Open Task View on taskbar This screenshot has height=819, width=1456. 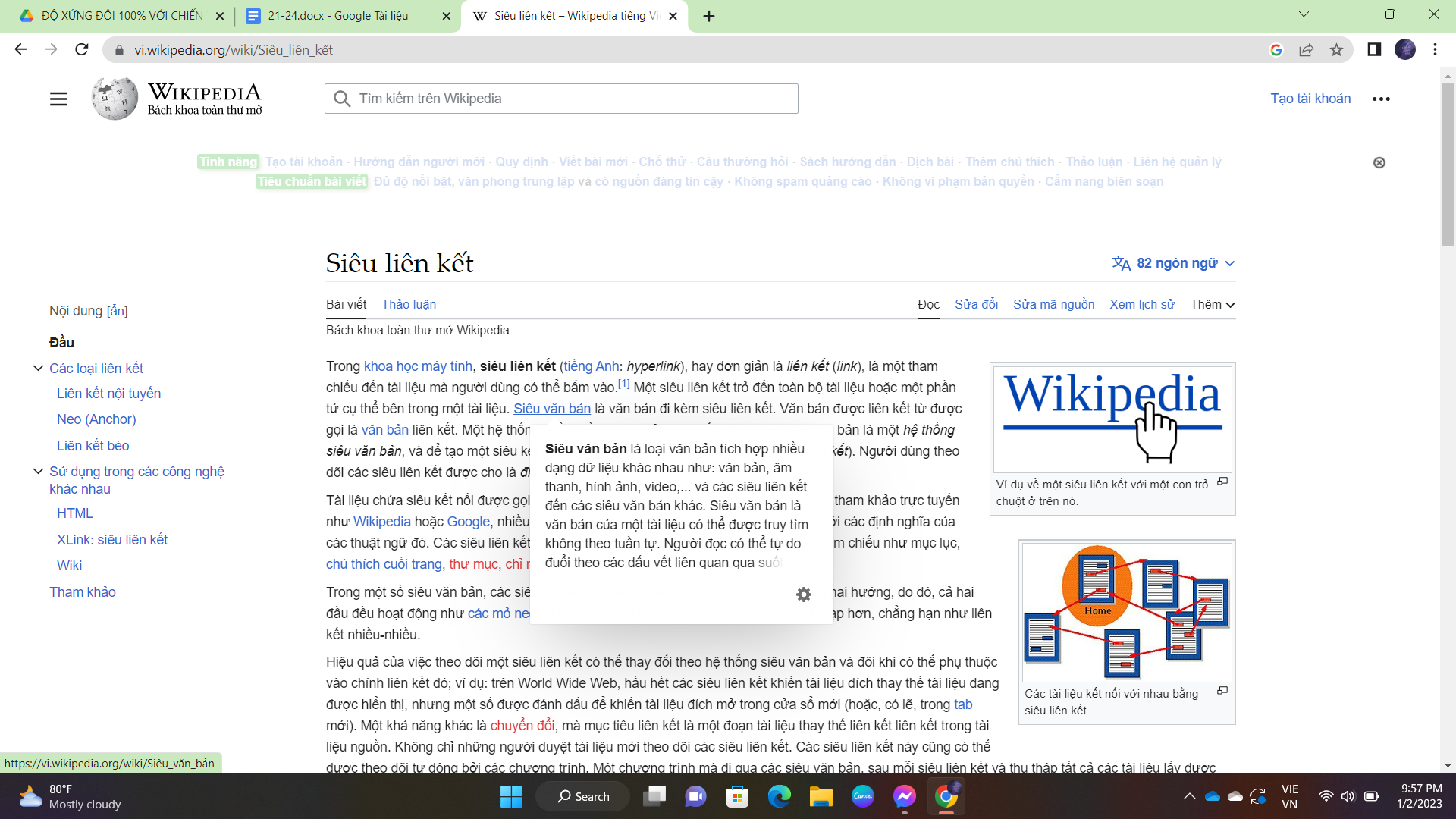coord(654,796)
